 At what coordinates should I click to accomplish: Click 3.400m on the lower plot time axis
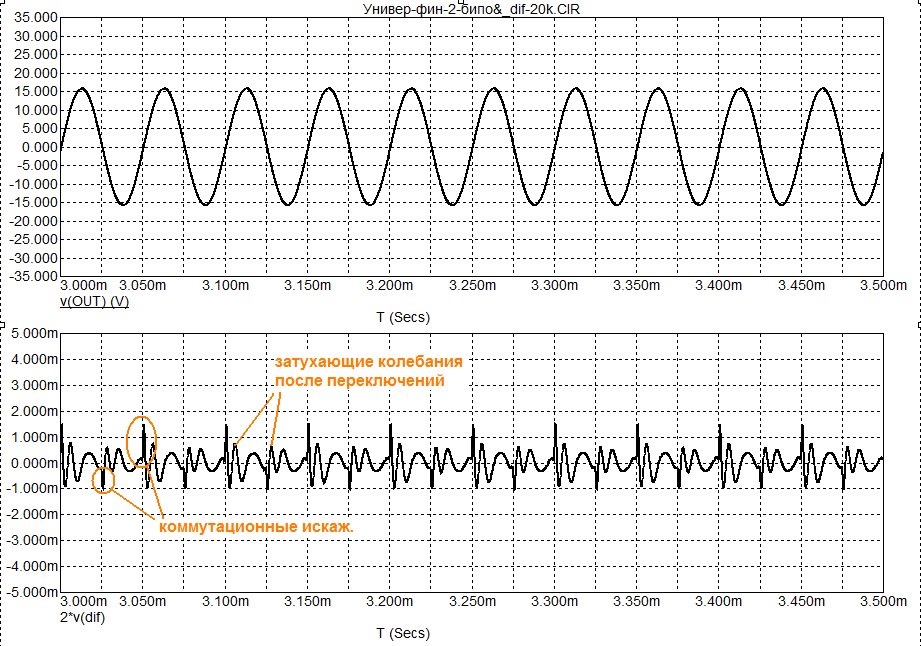718,601
